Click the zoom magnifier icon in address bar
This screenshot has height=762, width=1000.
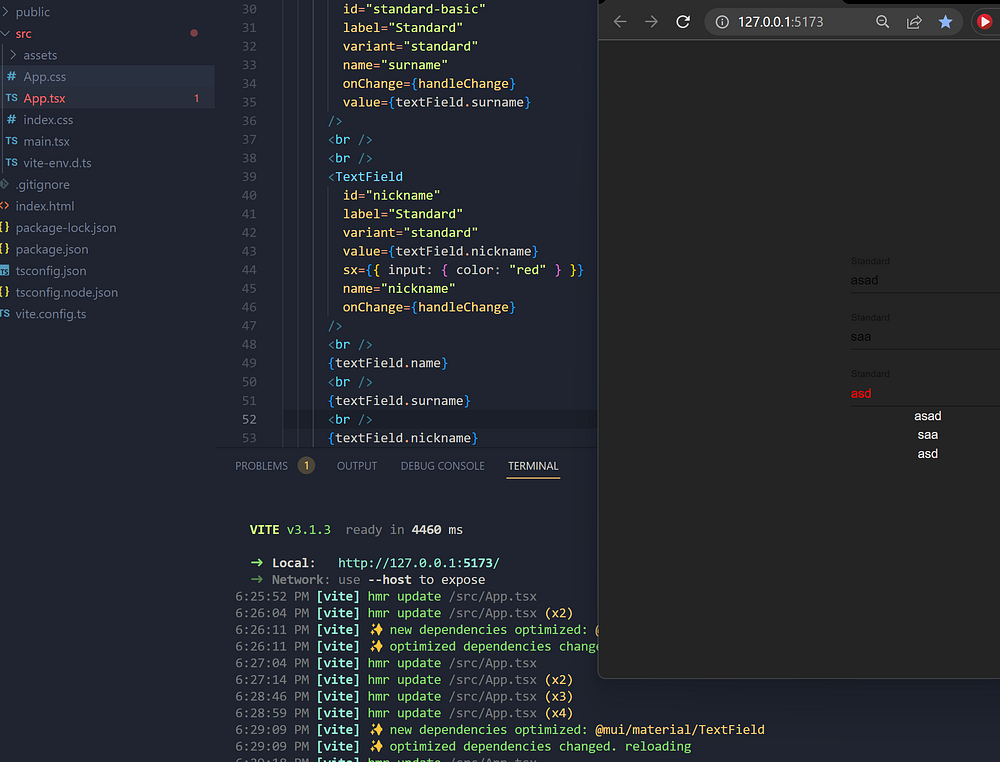point(882,22)
